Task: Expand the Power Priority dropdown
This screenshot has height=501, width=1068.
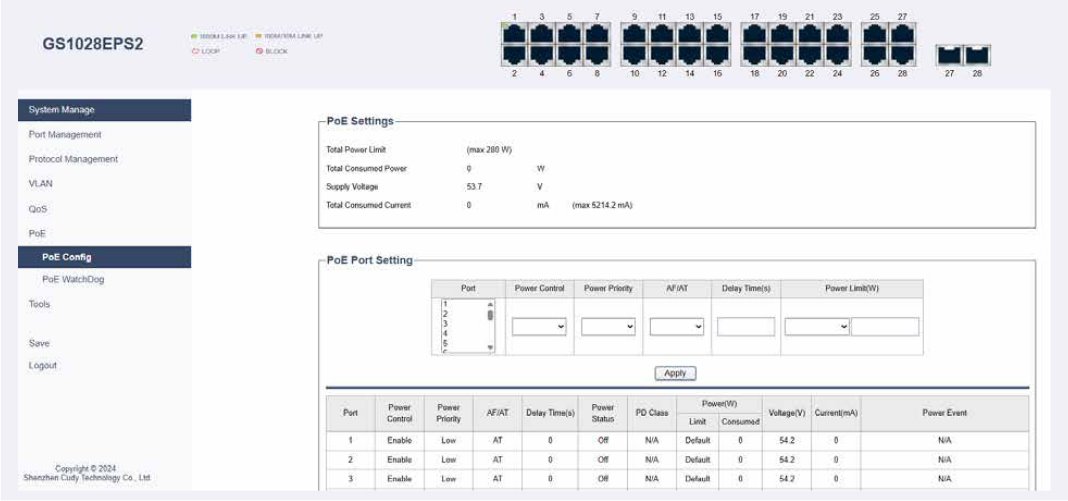Action: (x=609, y=327)
